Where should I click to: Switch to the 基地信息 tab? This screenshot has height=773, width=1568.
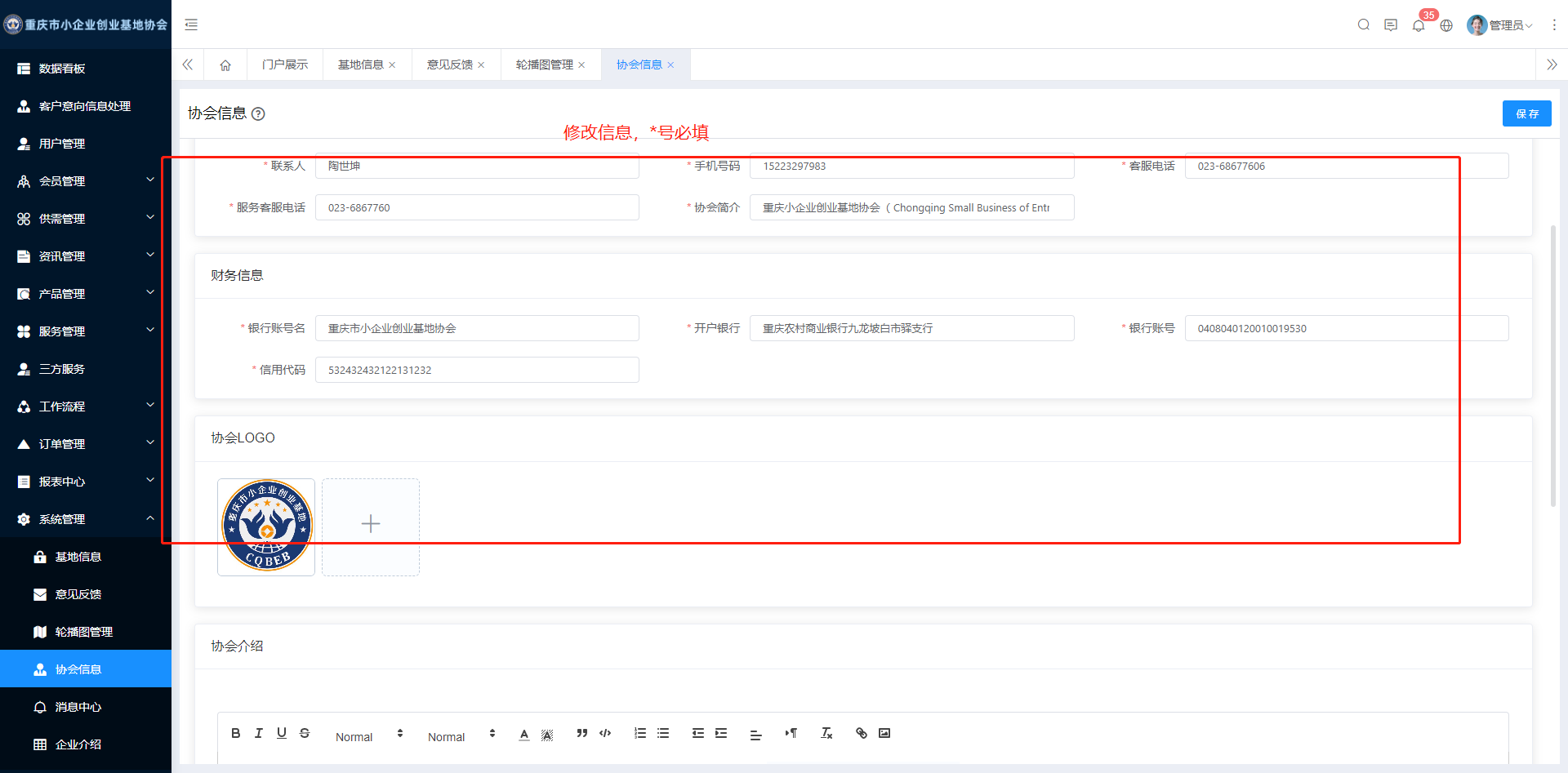pos(361,64)
